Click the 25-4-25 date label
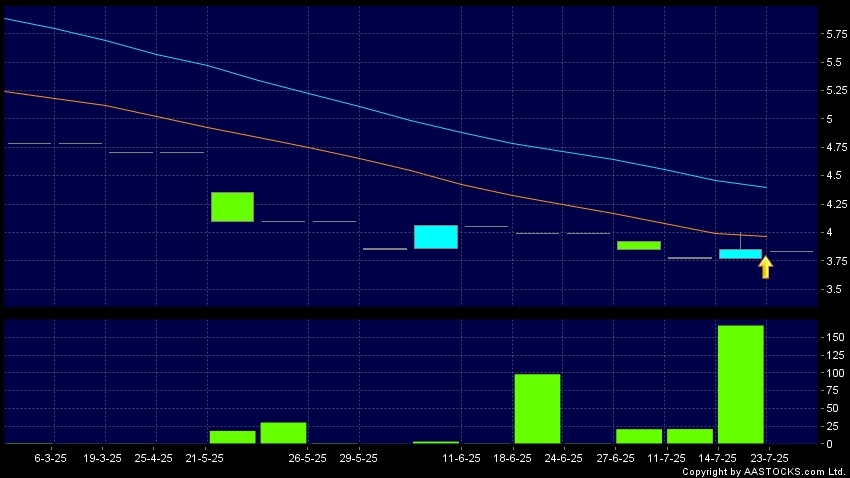850x478 pixels. click(x=153, y=458)
